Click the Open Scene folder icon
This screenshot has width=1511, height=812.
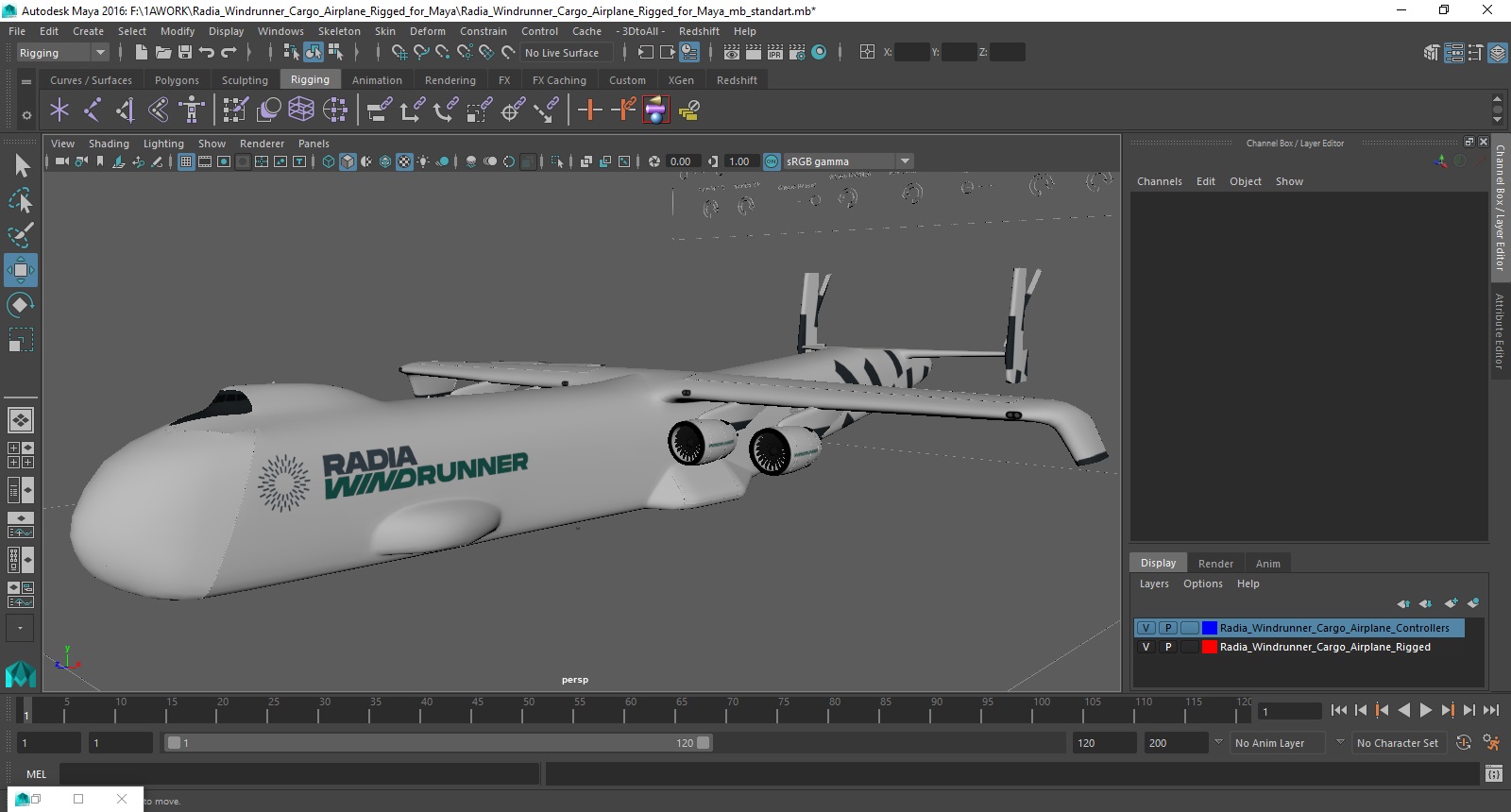(163, 53)
